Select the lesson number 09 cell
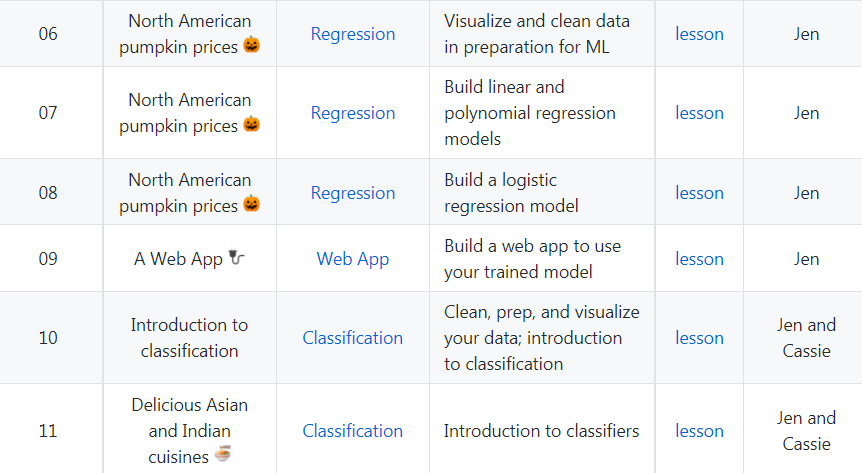This screenshot has height=473, width=862. click(x=48, y=259)
